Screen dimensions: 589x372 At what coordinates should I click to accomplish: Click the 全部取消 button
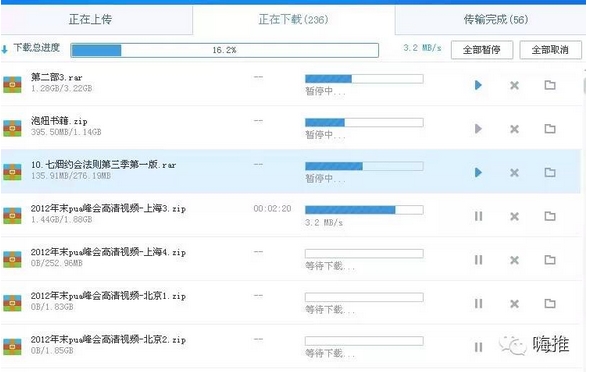pos(550,50)
